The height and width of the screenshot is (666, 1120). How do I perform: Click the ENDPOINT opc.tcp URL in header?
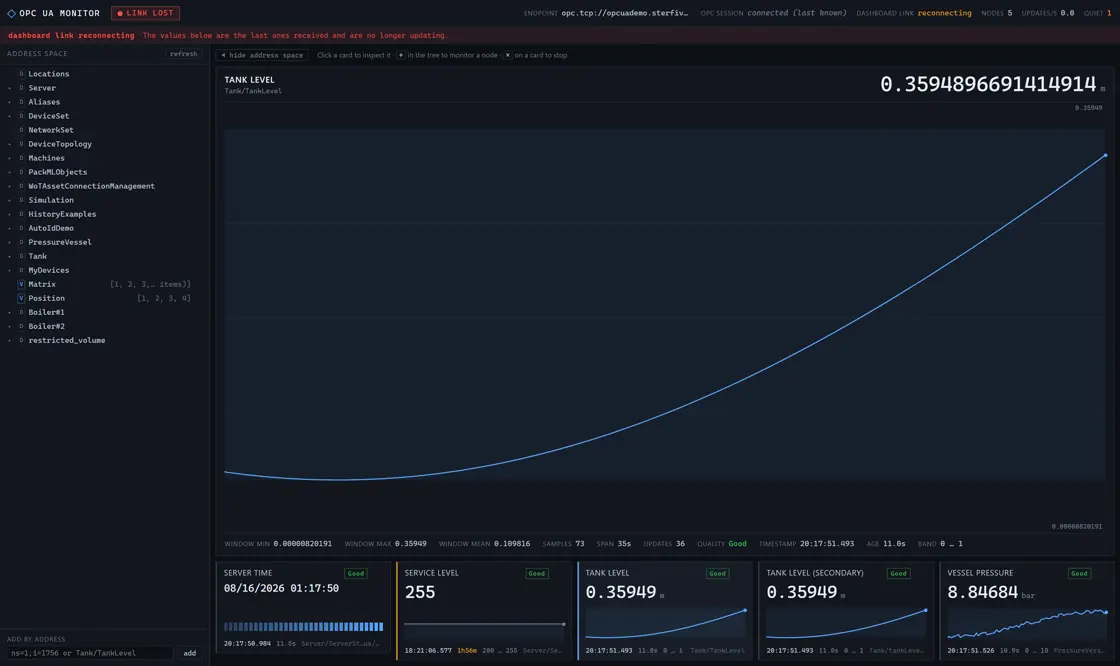606,13
